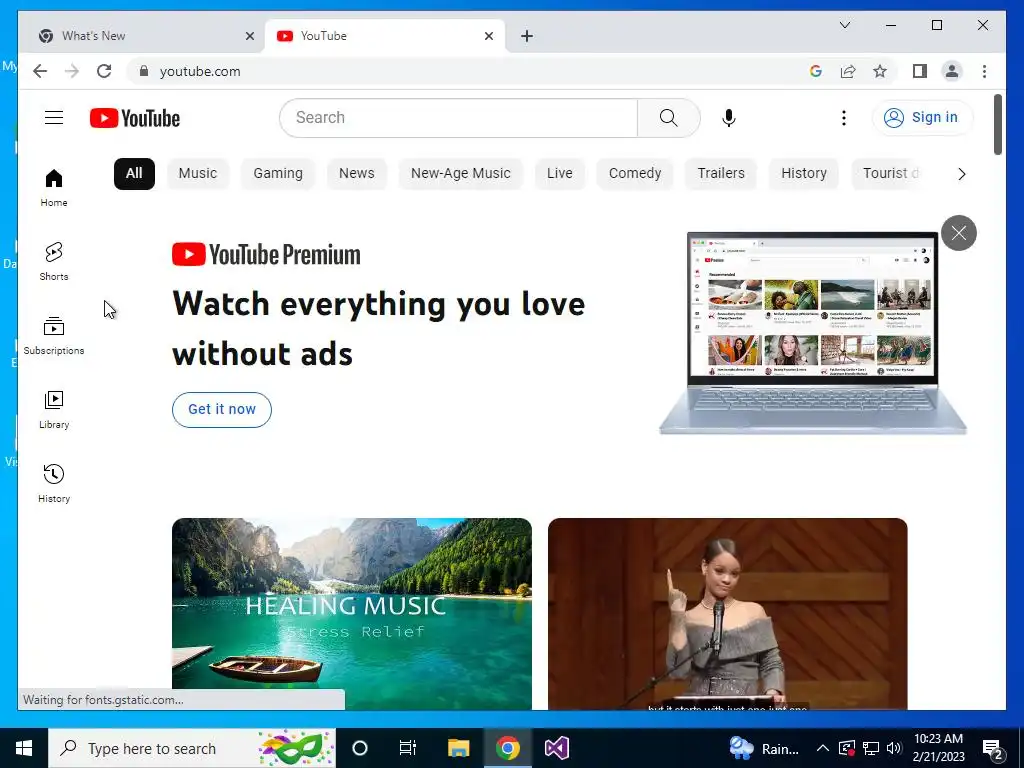Click the search magnifier button
The width and height of the screenshot is (1024, 768).
coord(668,118)
